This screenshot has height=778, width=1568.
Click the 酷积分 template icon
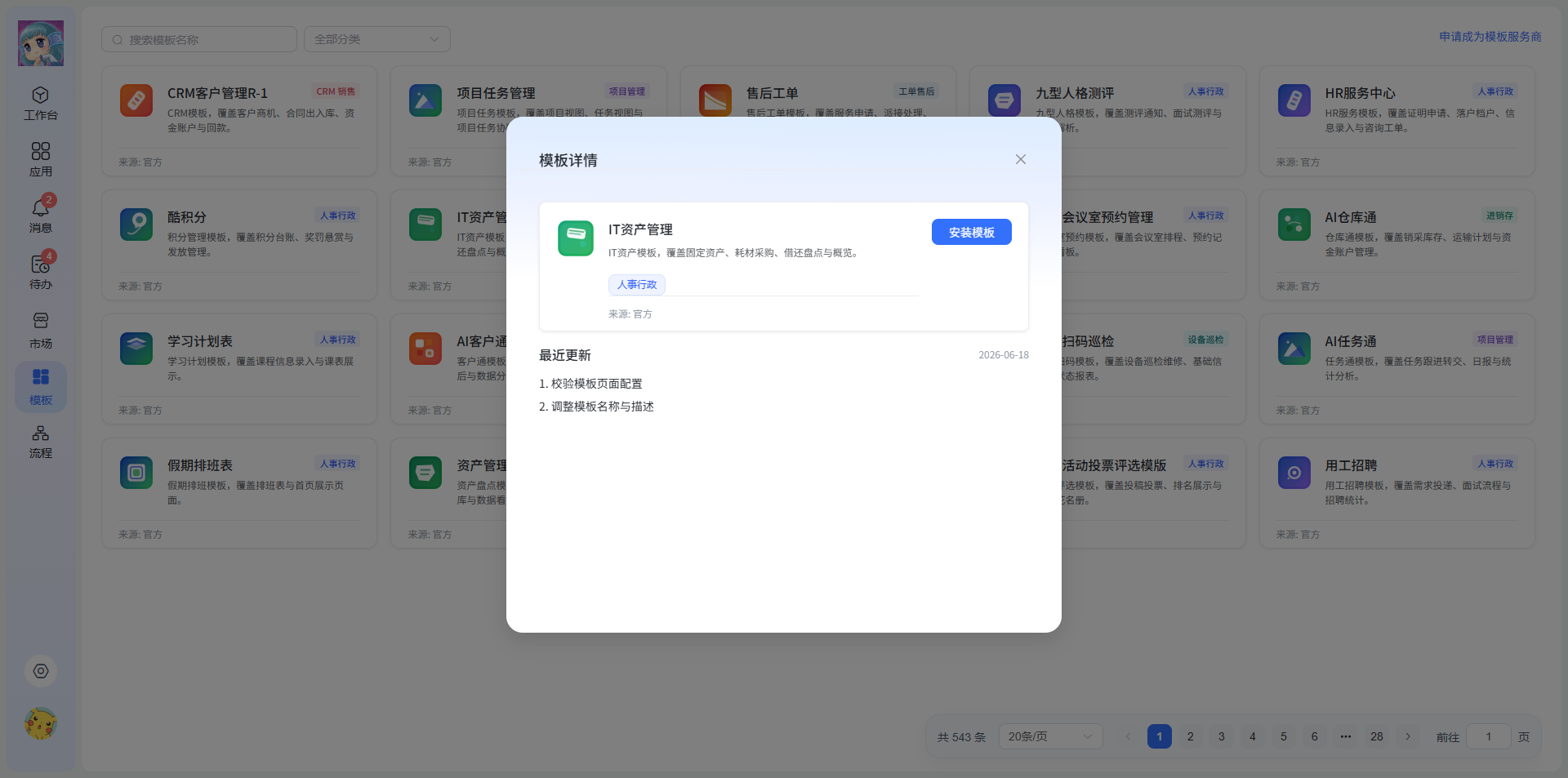pyautogui.click(x=136, y=225)
